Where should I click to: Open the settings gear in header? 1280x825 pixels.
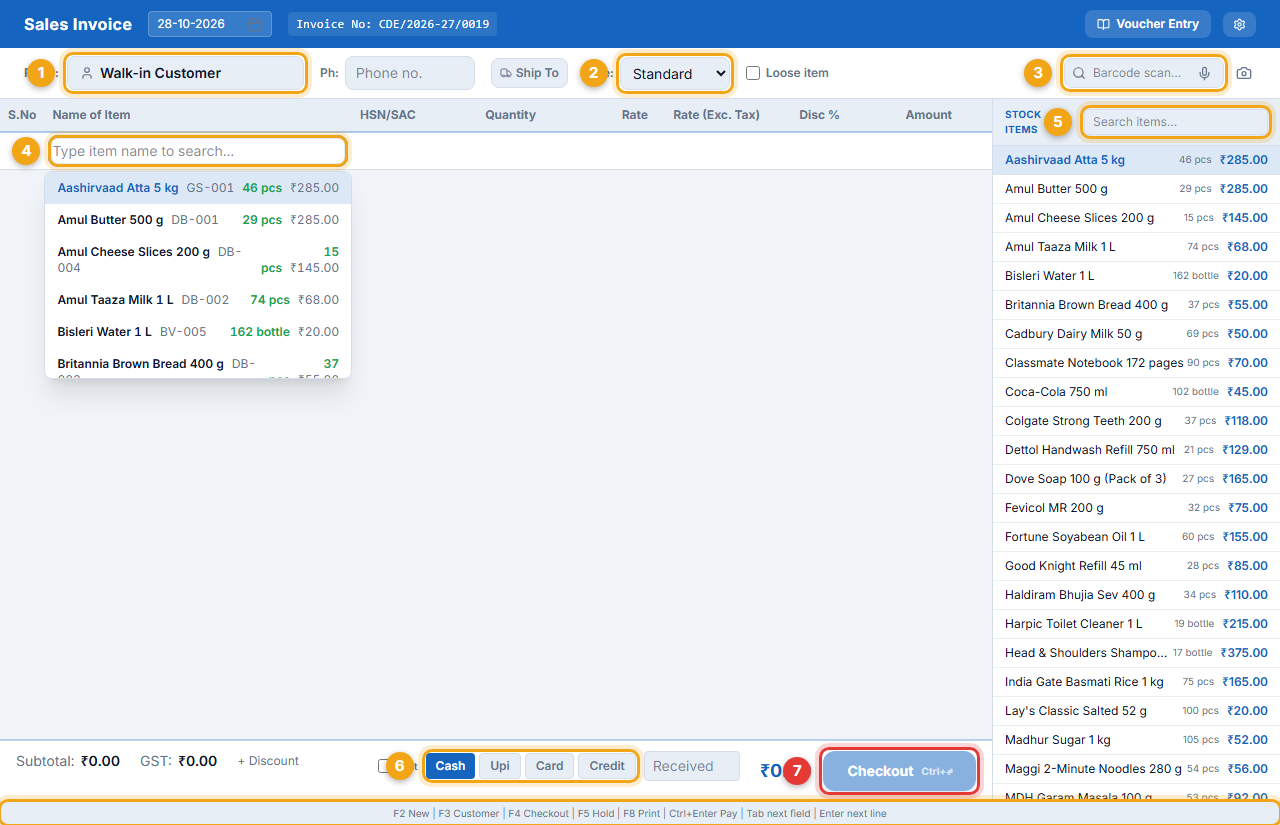click(1240, 24)
